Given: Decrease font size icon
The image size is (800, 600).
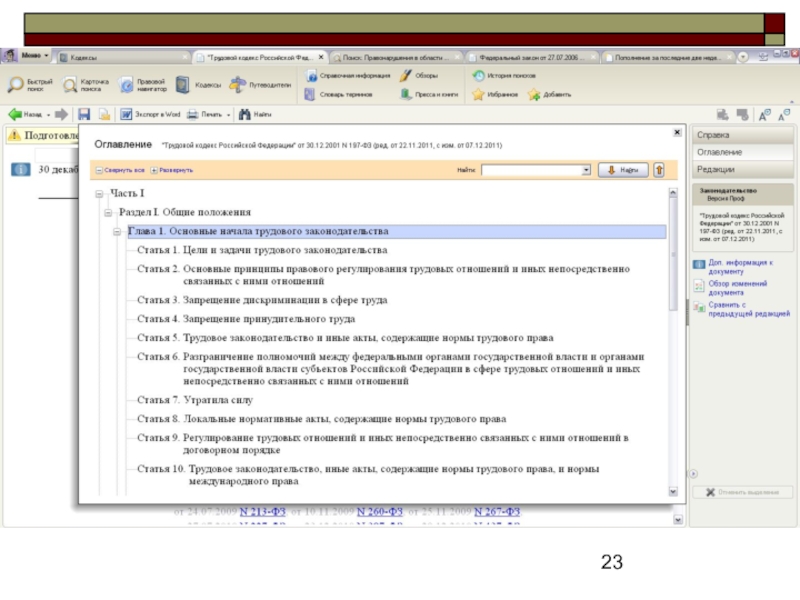Looking at the screenshot, I should (784, 115).
